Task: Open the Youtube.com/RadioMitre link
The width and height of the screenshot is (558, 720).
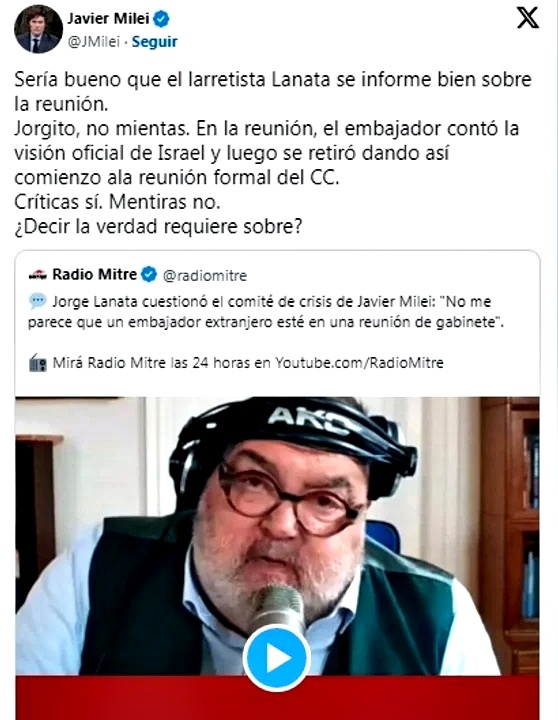Action: point(359,363)
